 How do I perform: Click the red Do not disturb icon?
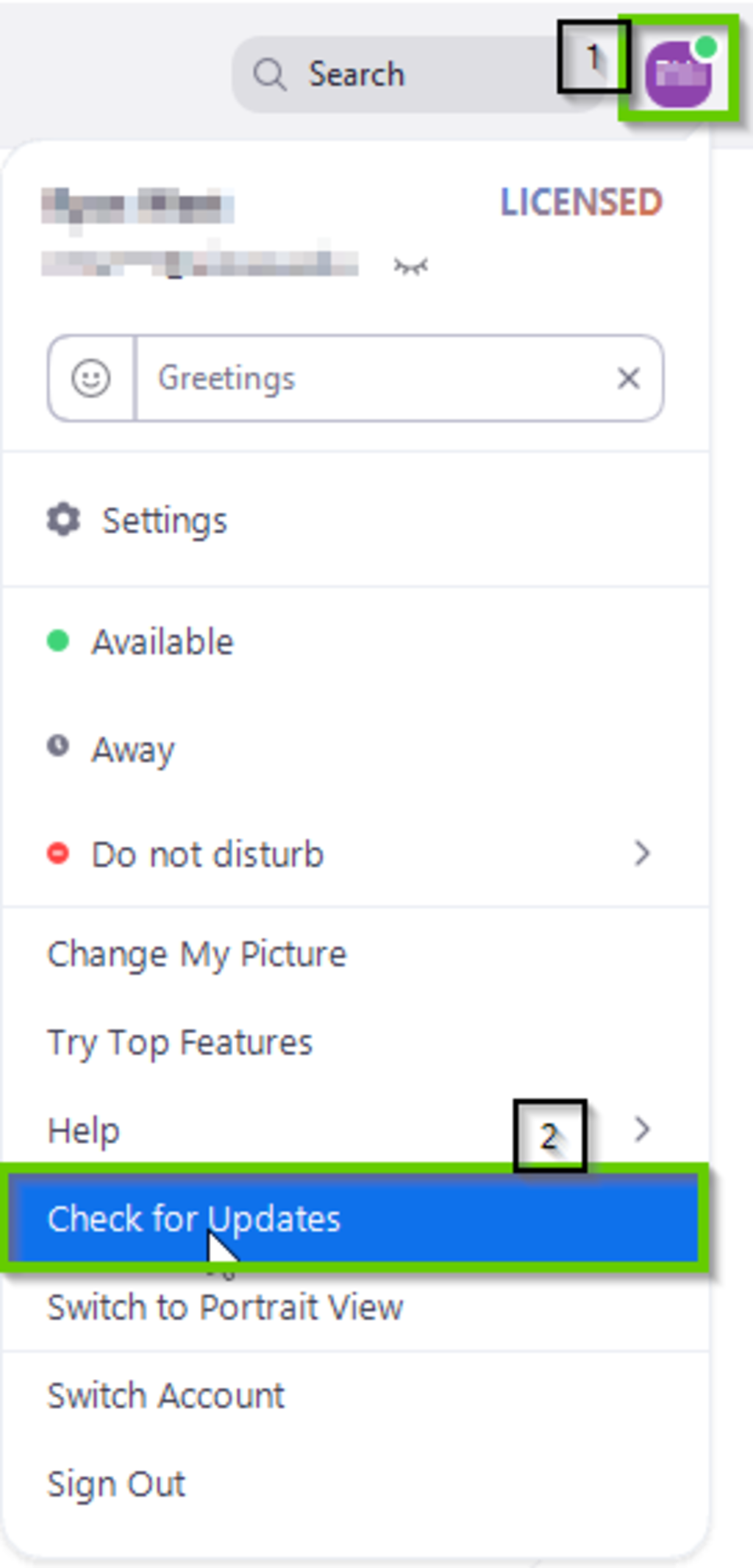point(60,852)
